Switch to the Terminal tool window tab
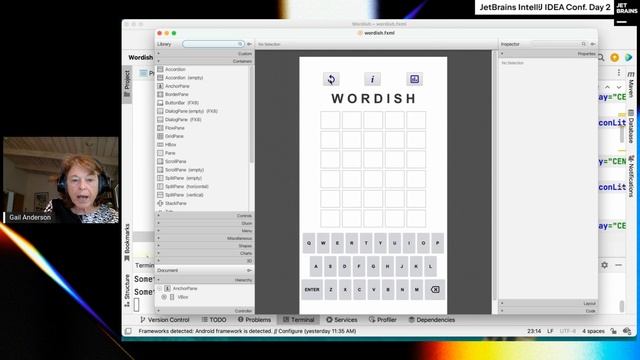 tap(298, 320)
